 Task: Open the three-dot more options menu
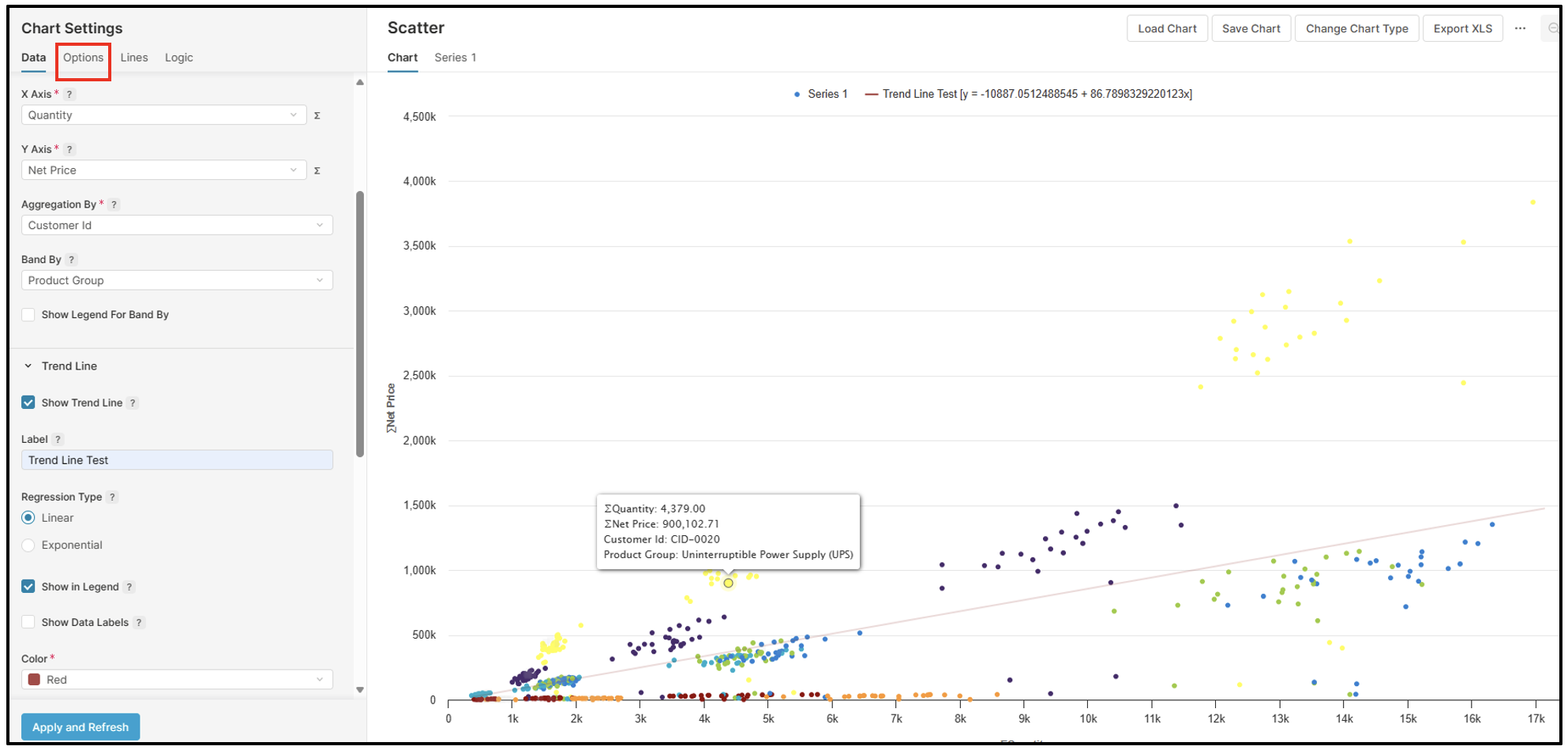pyautogui.click(x=1520, y=28)
